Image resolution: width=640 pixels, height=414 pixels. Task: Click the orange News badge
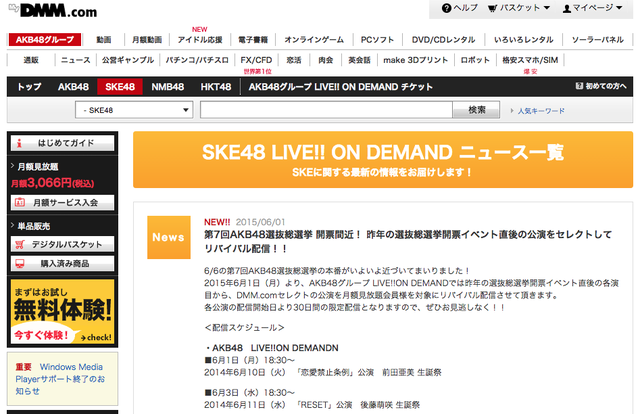pos(169,237)
